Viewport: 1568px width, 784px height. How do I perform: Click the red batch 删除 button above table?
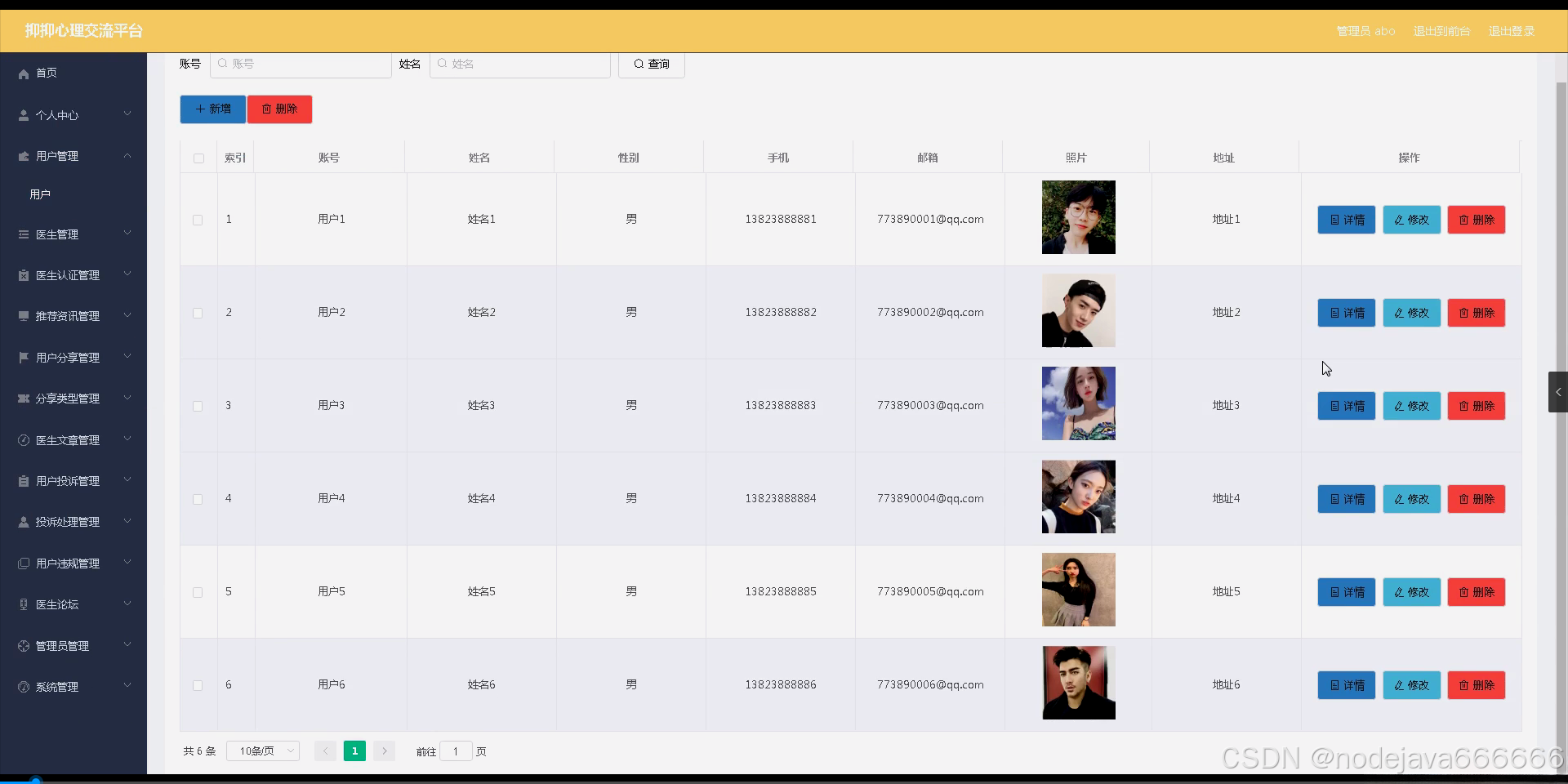point(279,109)
